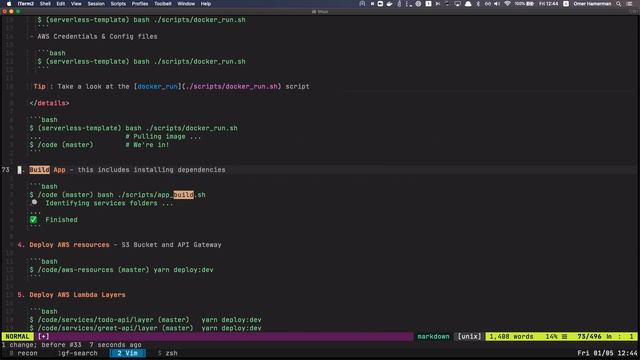The width and height of the screenshot is (640, 360).
Task: Click the Tip label text
Action: pos(40,87)
